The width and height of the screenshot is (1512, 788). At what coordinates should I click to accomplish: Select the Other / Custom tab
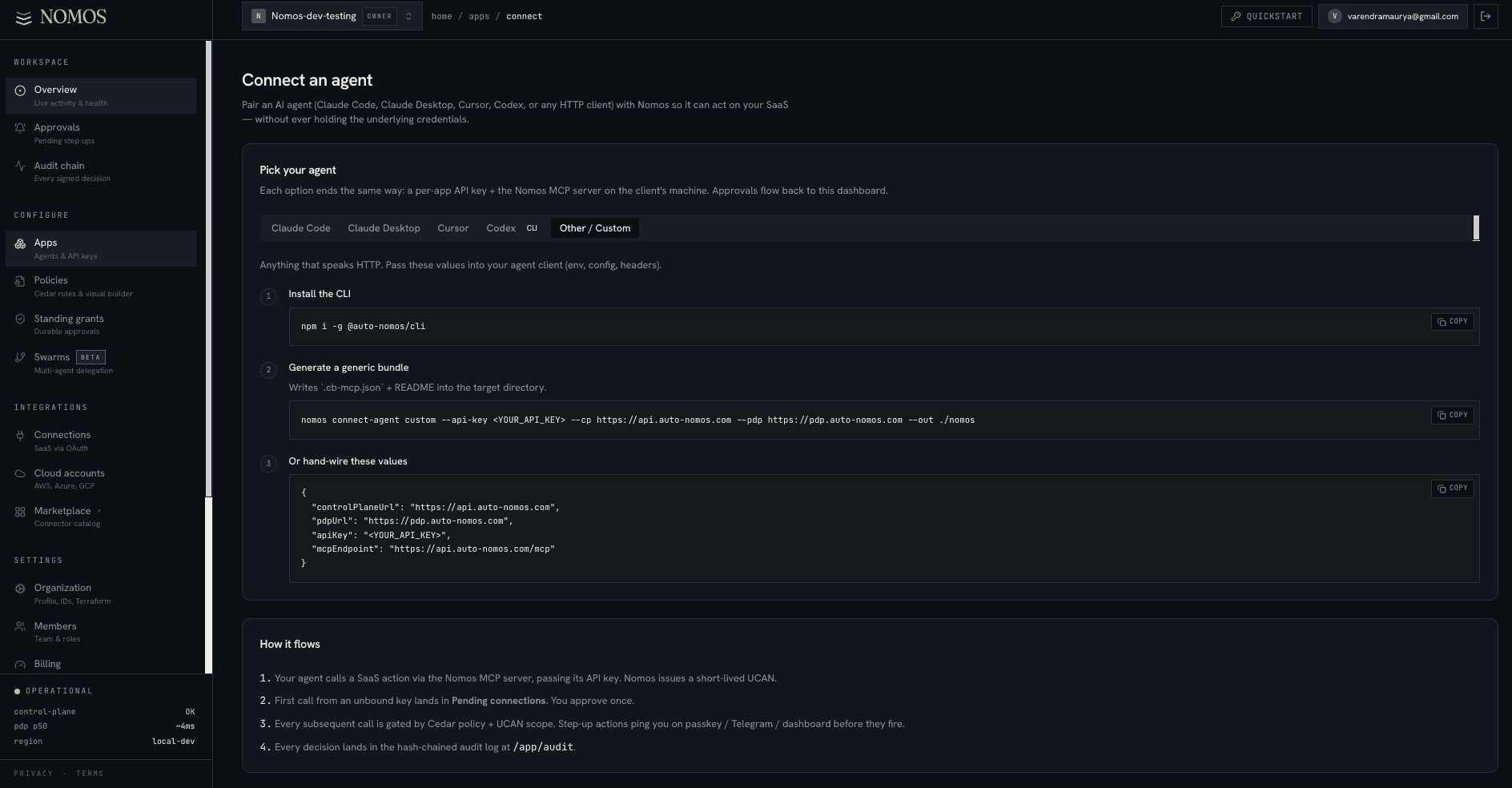(x=595, y=228)
